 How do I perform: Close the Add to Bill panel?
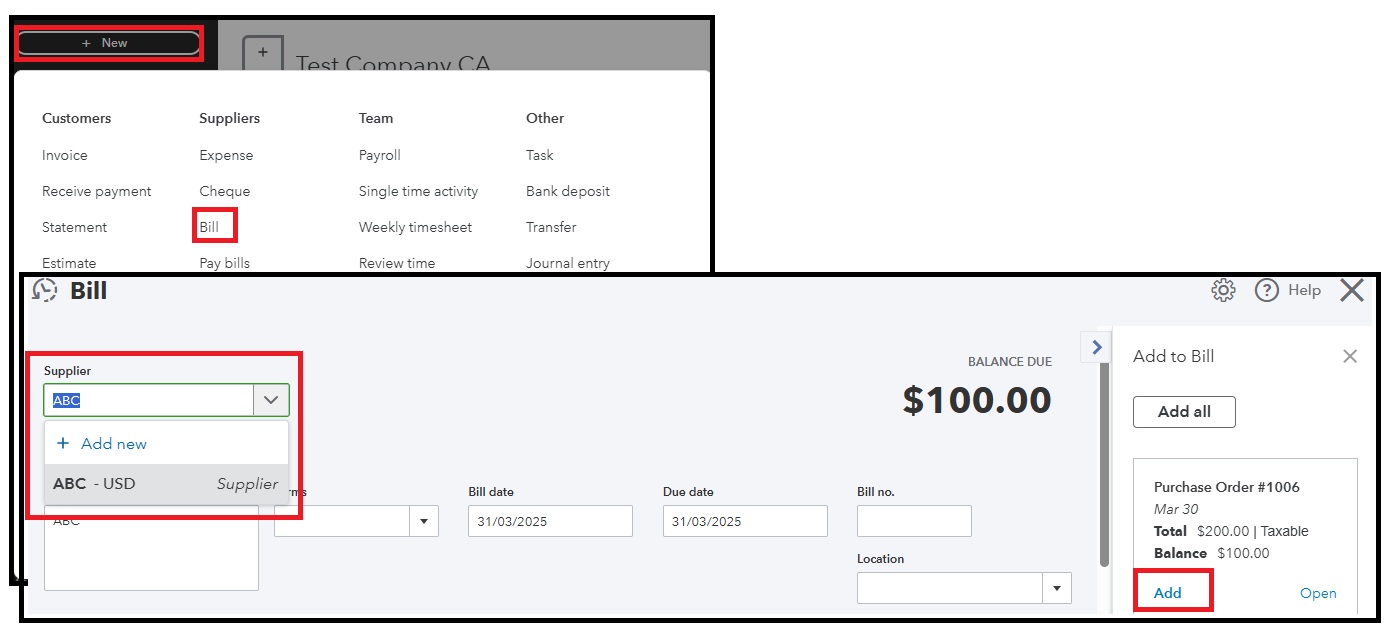coord(1350,357)
